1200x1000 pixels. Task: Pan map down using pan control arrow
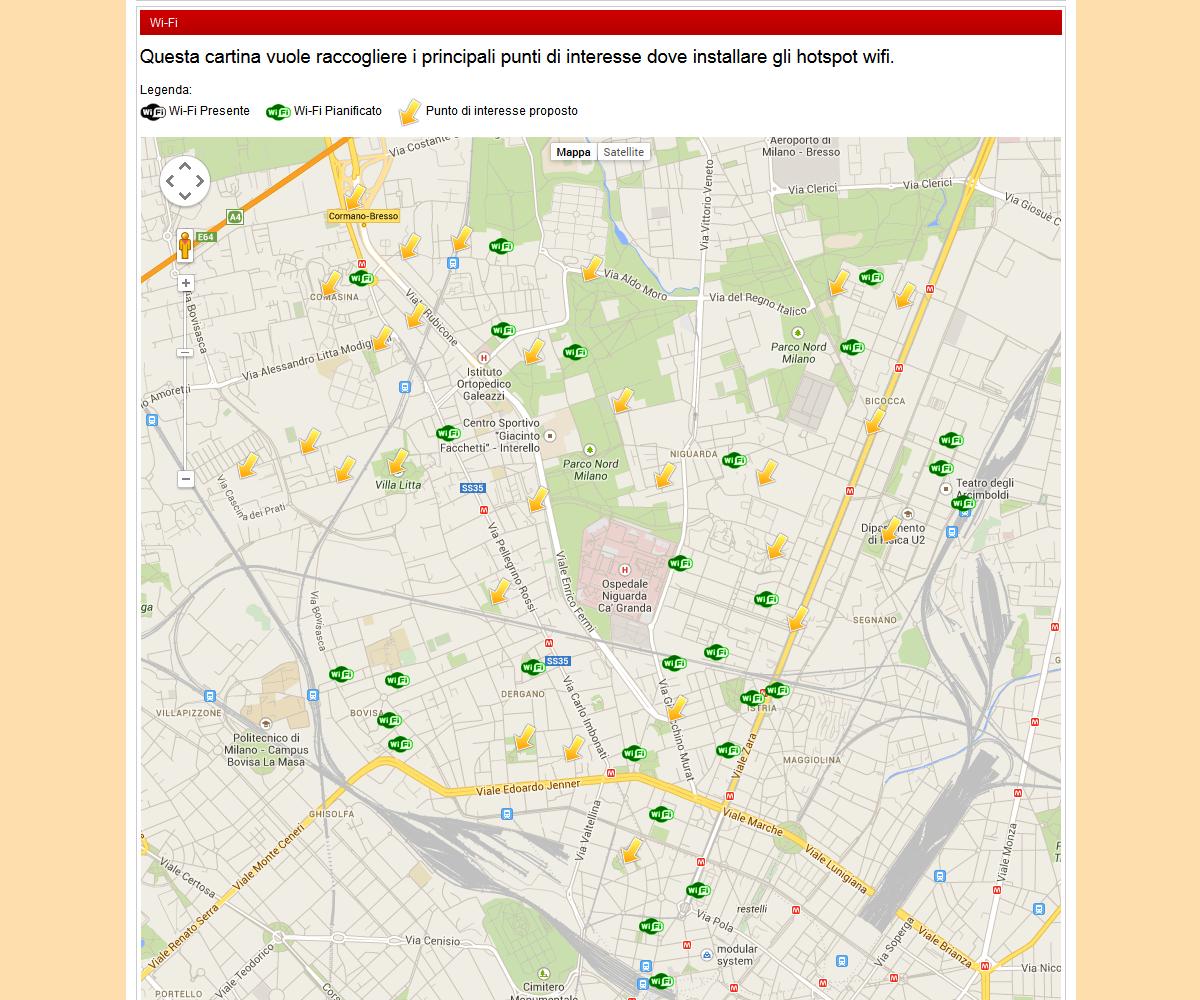point(185,196)
